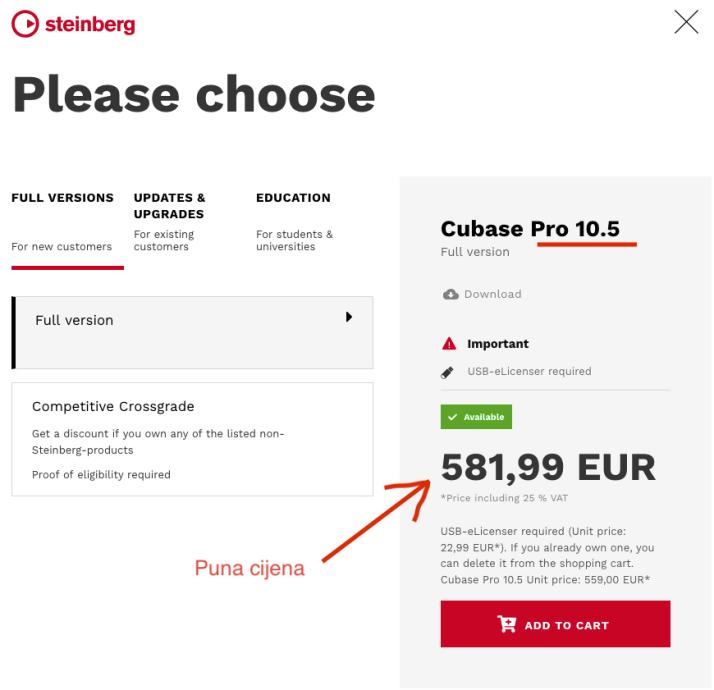Click the Cubase Pro 10.5 title
The image size is (714, 690).
530,229
